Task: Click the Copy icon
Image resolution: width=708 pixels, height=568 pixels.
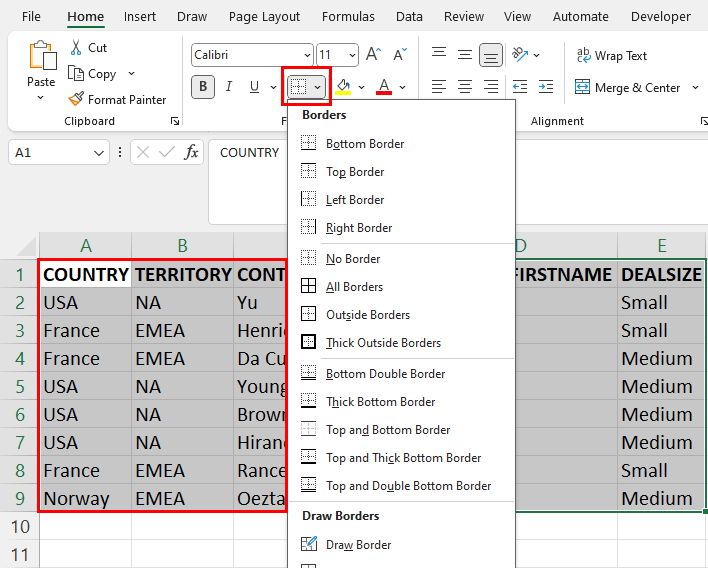Action: pyautogui.click(x=76, y=73)
